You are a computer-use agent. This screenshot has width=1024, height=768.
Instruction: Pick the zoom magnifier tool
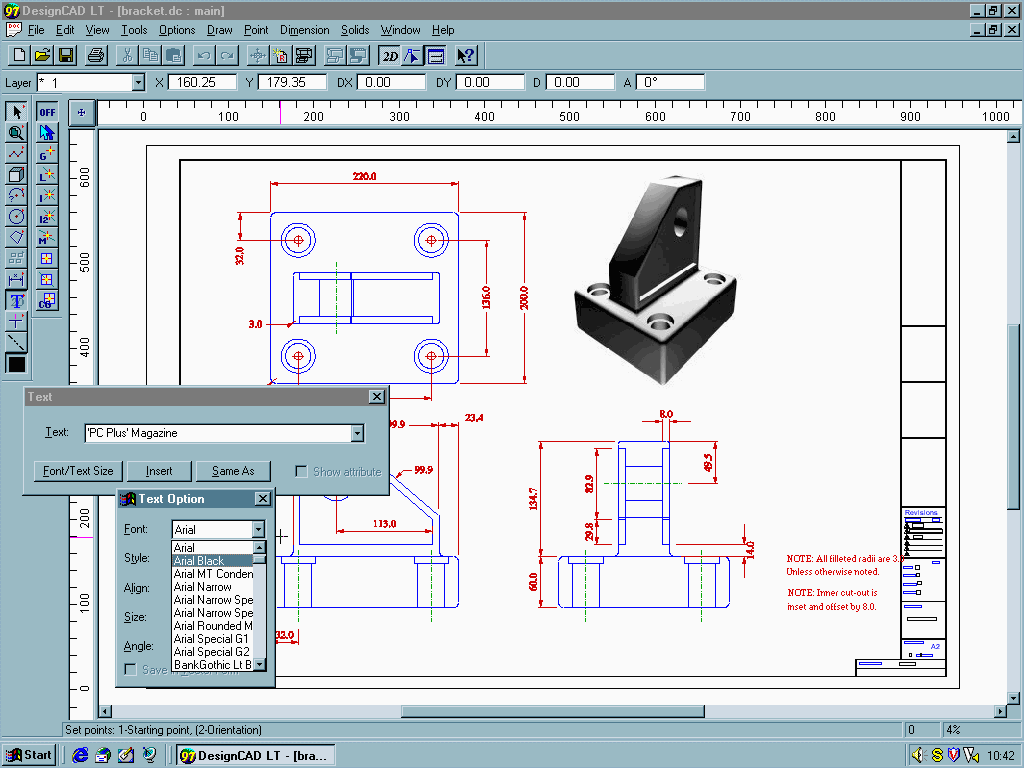[x=16, y=133]
